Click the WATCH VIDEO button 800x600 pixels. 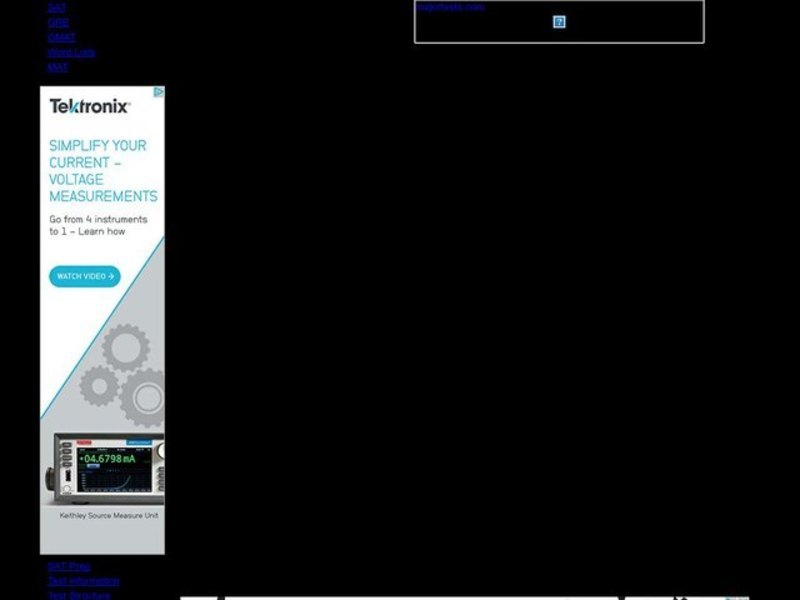point(85,277)
